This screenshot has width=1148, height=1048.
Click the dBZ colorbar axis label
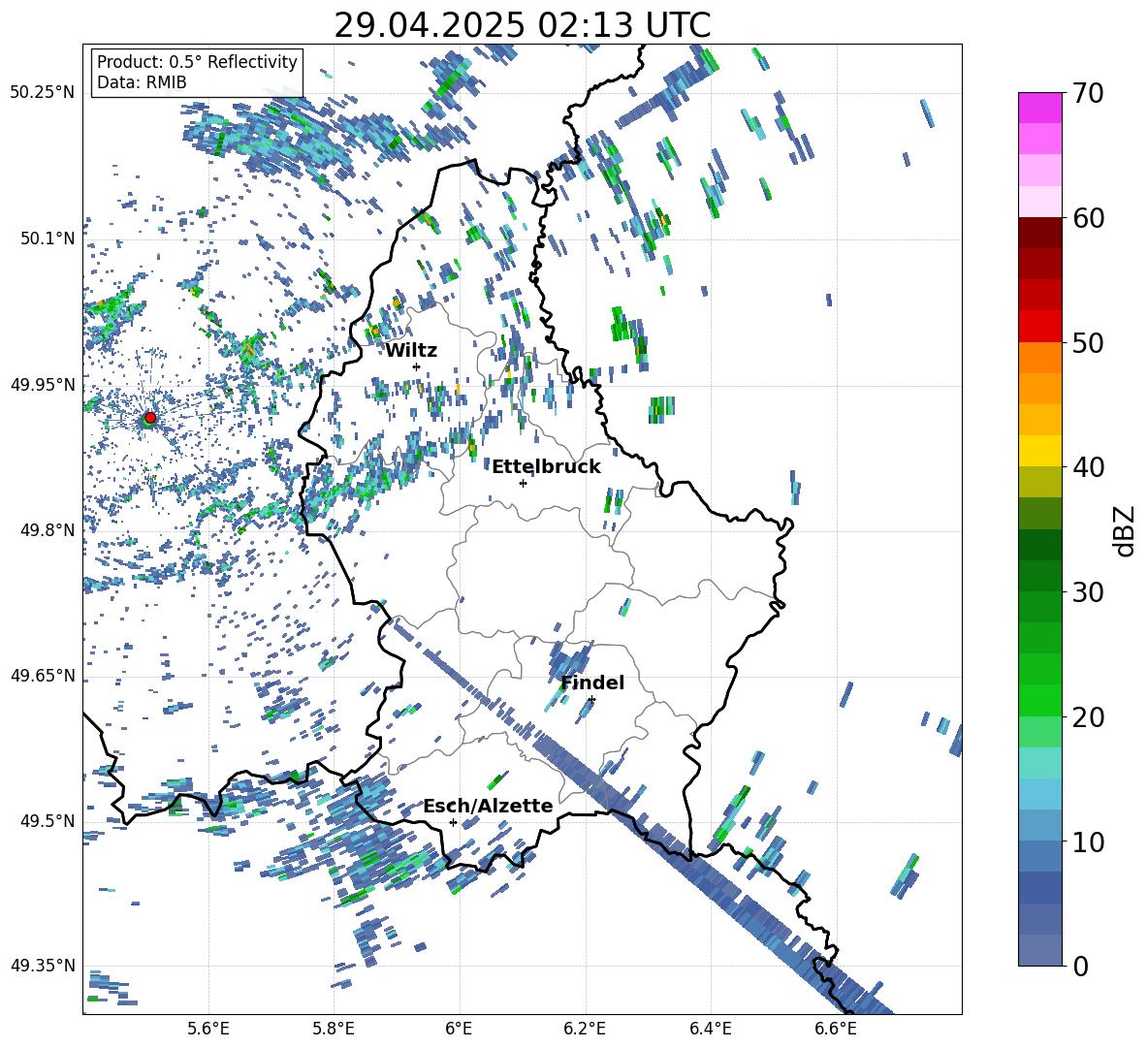(x=1126, y=530)
